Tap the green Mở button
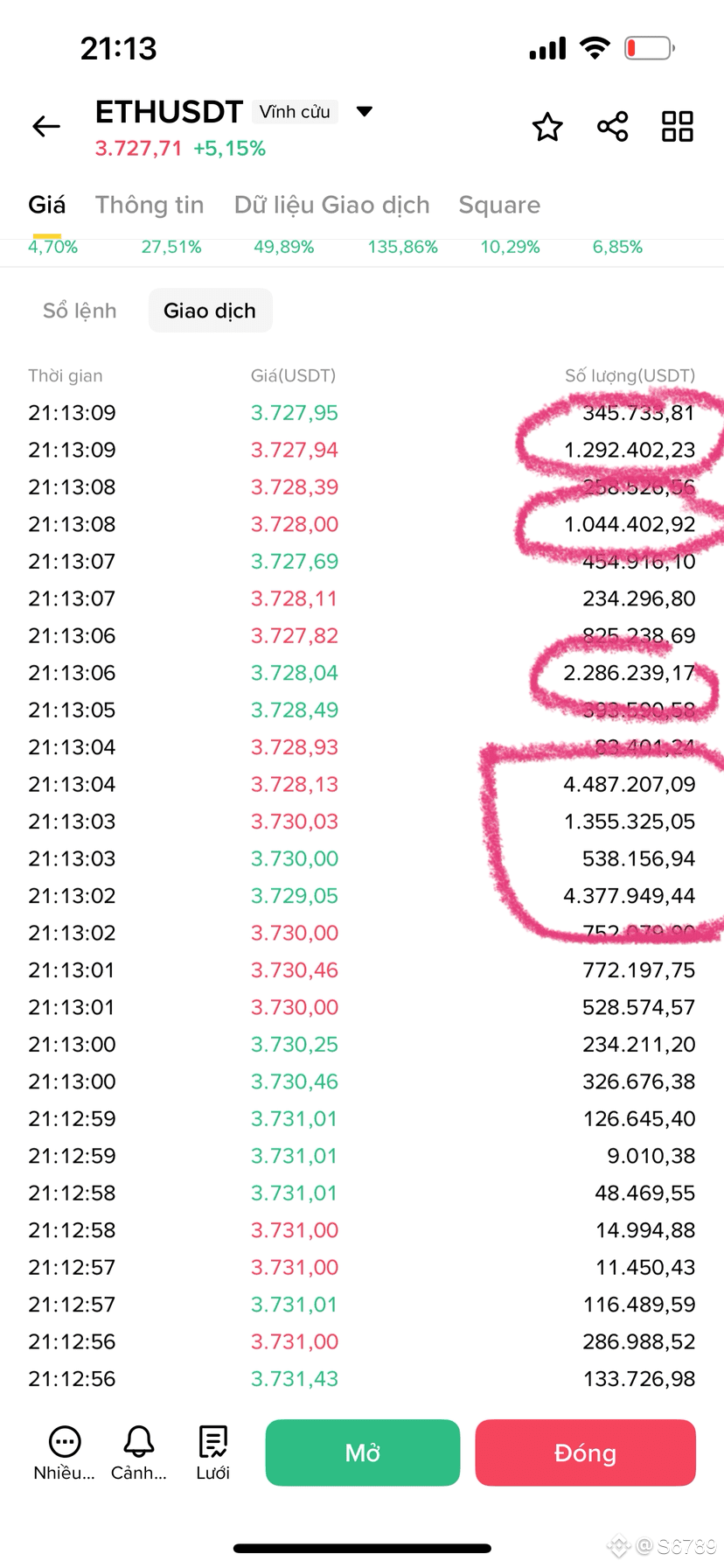 (x=363, y=1452)
